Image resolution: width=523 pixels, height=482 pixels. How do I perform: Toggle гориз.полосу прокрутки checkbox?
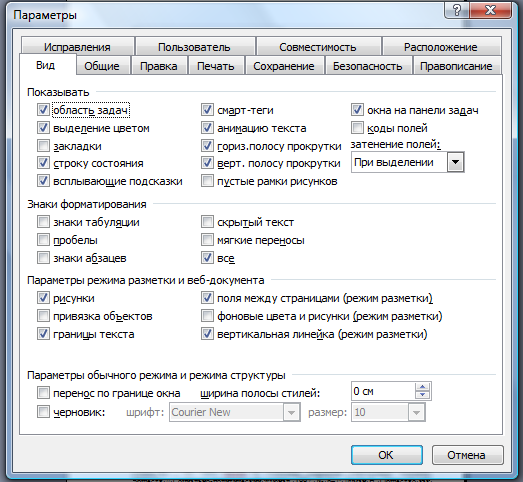pyautogui.click(x=207, y=146)
